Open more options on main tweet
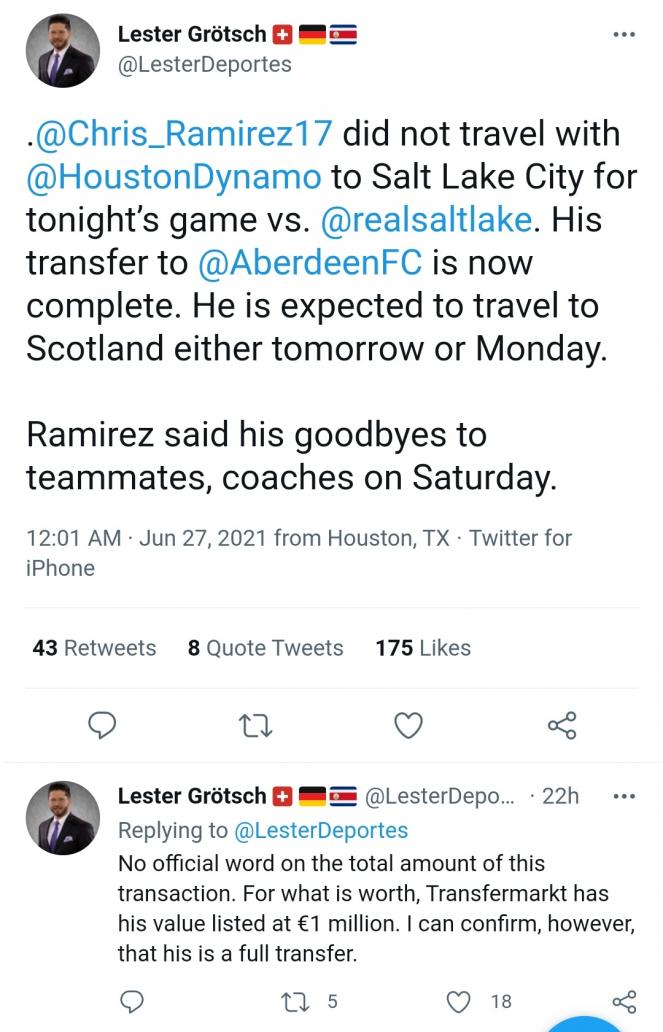The height and width of the screenshot is (1032, 663). coord(624,35)
